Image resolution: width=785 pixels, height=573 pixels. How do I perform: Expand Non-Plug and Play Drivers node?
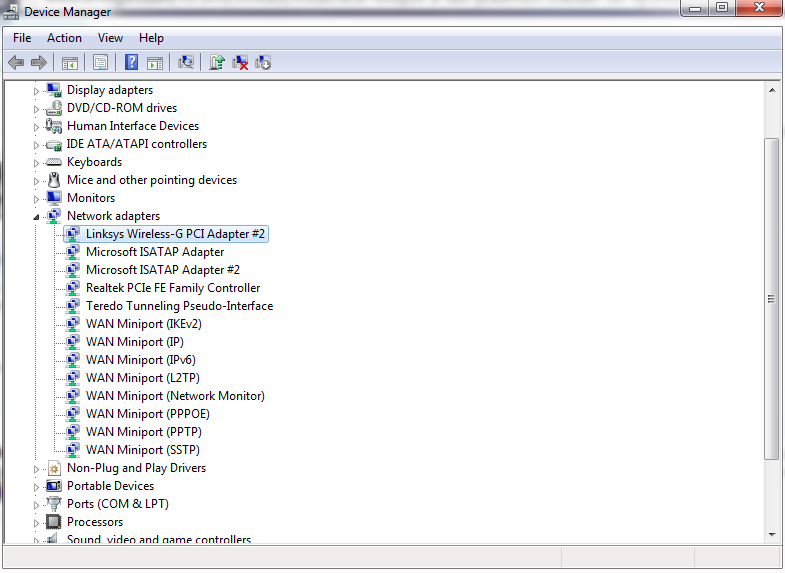click(36, 469)
